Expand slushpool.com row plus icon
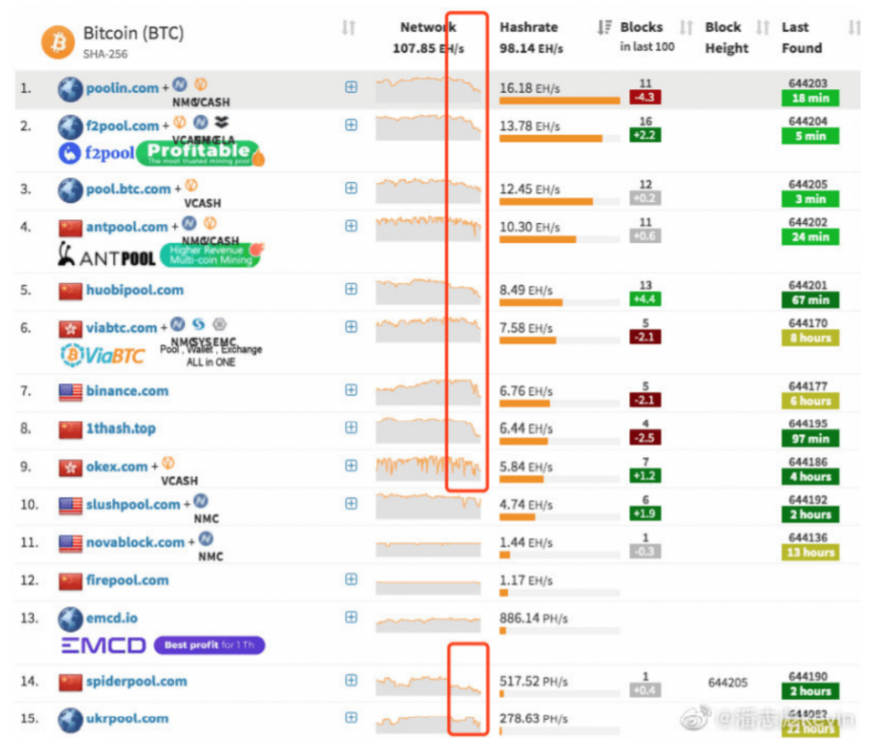 tap(351, 504)
